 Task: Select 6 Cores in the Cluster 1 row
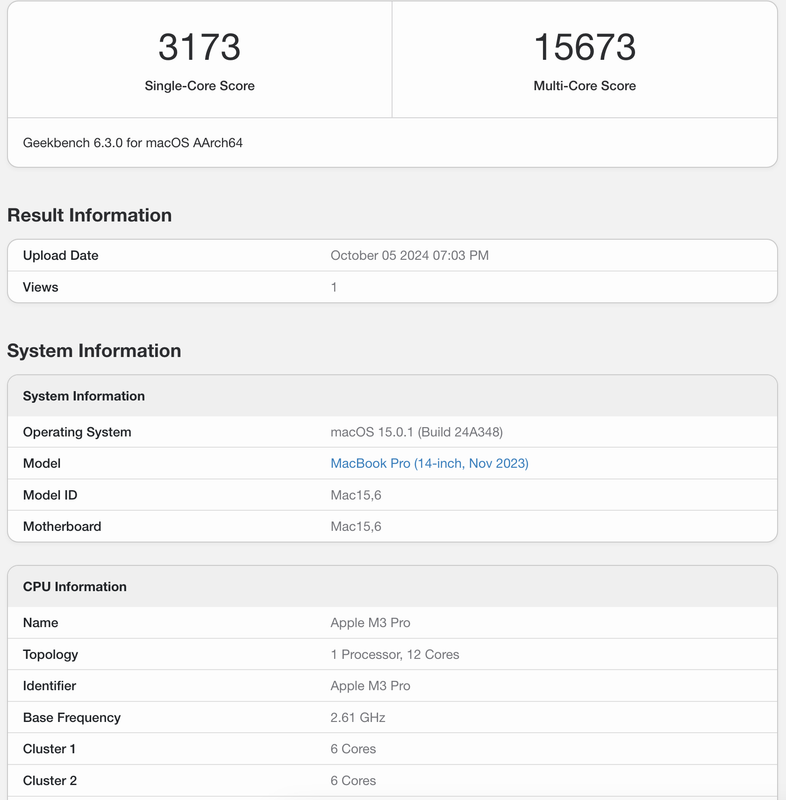point(353,749)
